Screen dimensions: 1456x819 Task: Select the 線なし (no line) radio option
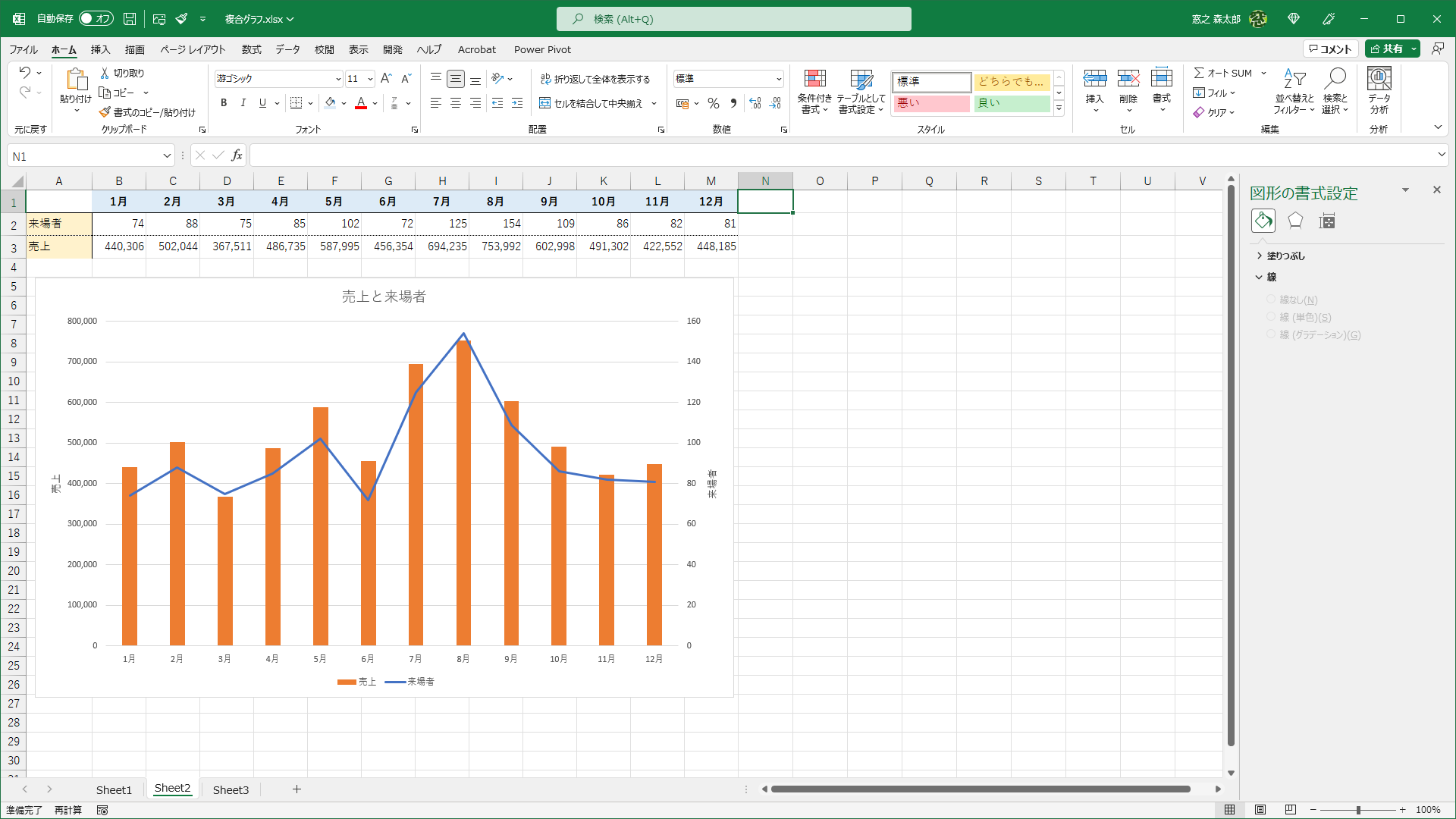click(x=1271, y=300)
